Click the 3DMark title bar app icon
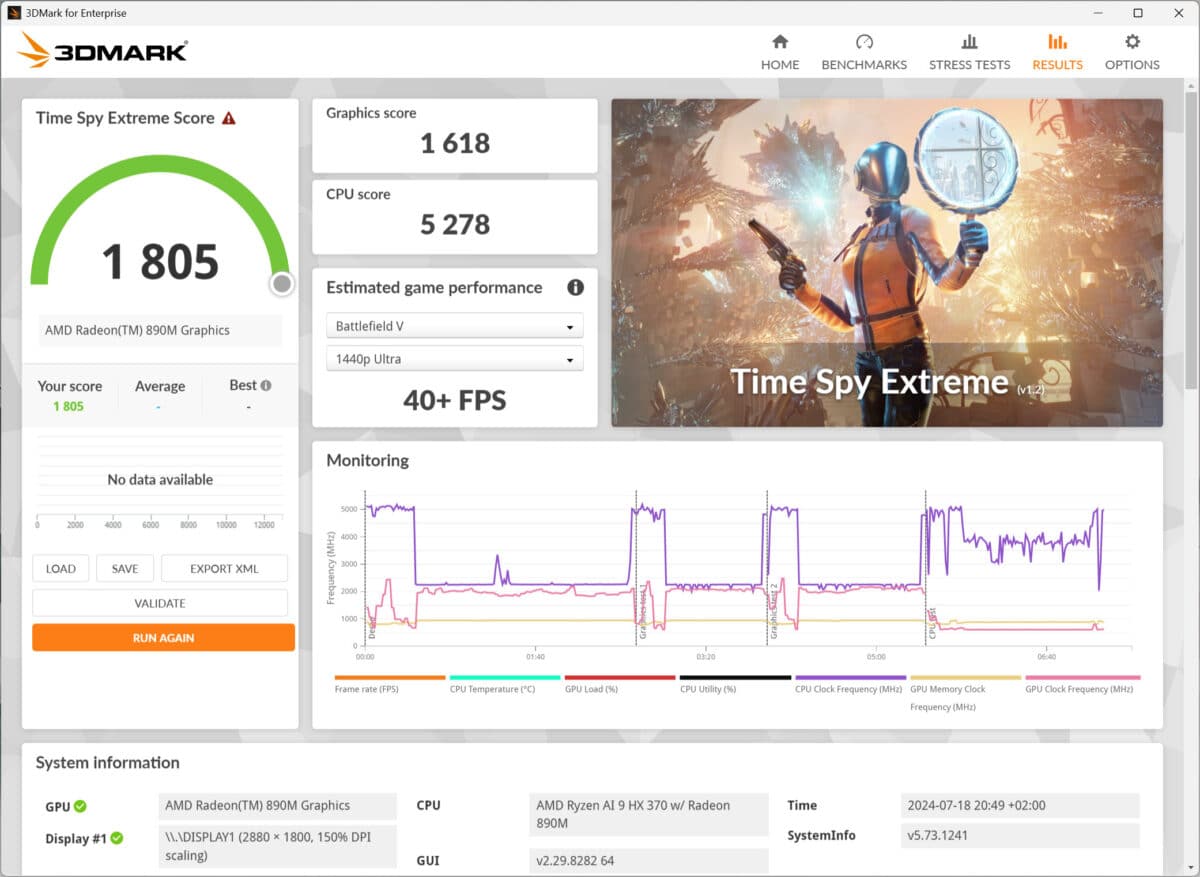The image size is (1200, 877). [x=14, y=13]
